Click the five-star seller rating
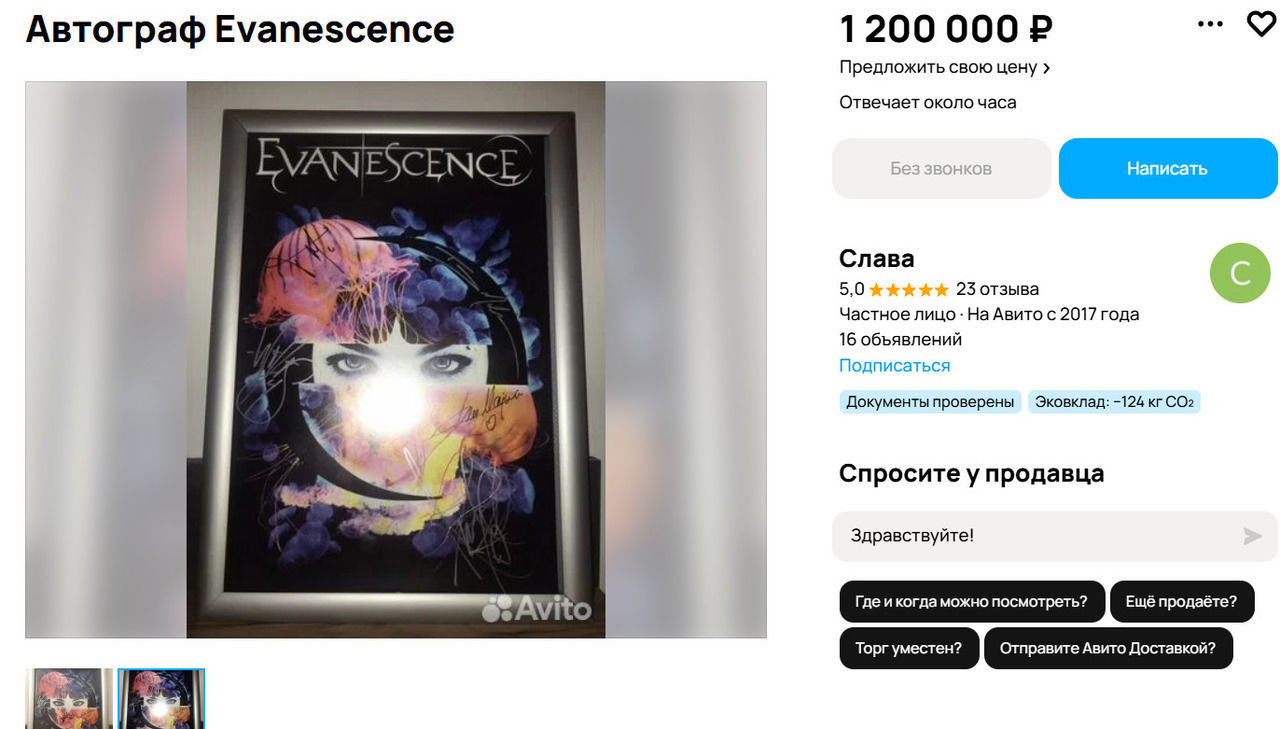1280x729 pixels. point(908,290)
